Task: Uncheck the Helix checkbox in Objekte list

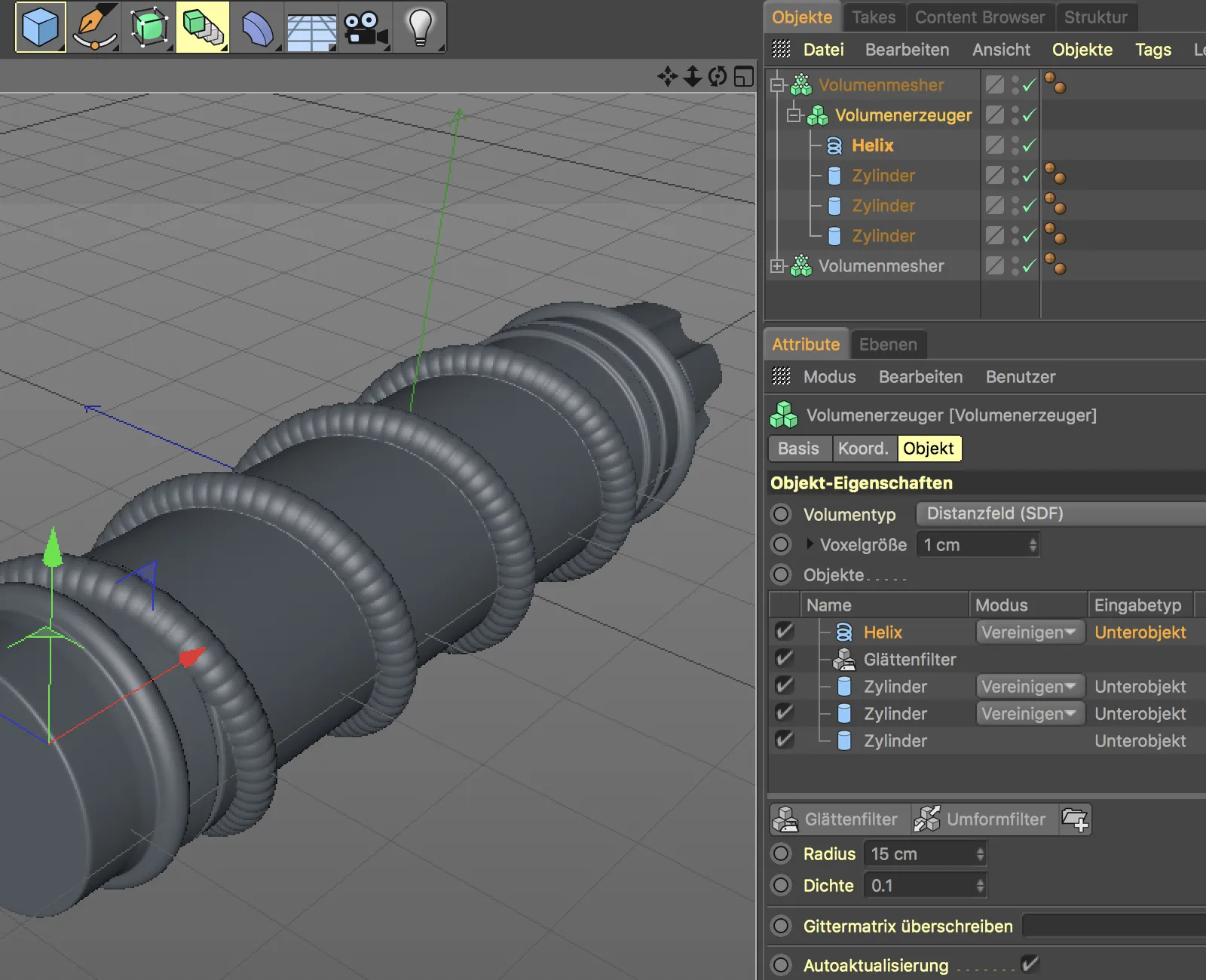Action: point(784,632)
